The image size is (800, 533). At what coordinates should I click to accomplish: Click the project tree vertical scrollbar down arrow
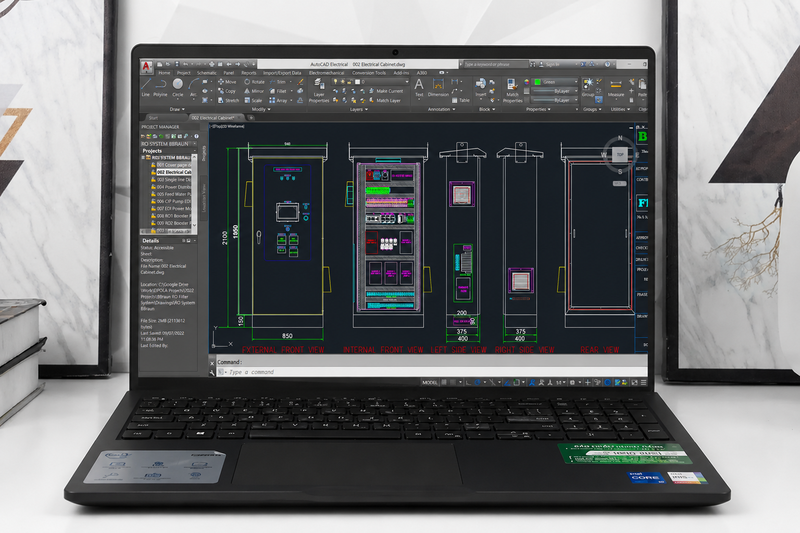click(194, 224)
